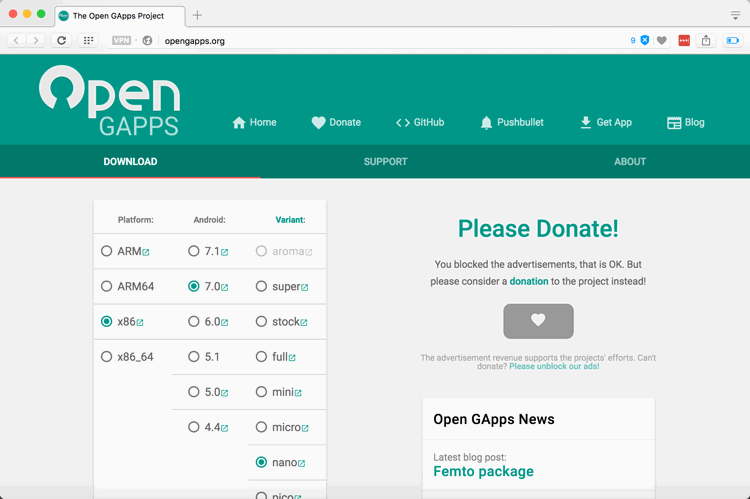
Task: Select the ARM64 platform radio button
Action: tap(106, 286)
